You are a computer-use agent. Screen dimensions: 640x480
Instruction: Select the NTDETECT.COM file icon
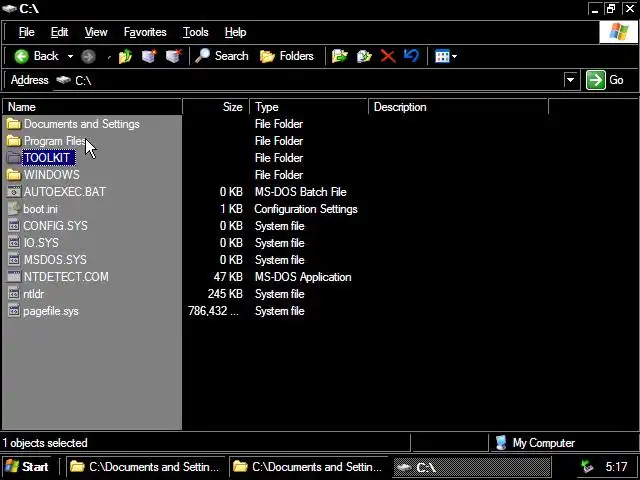coord(14,277)
